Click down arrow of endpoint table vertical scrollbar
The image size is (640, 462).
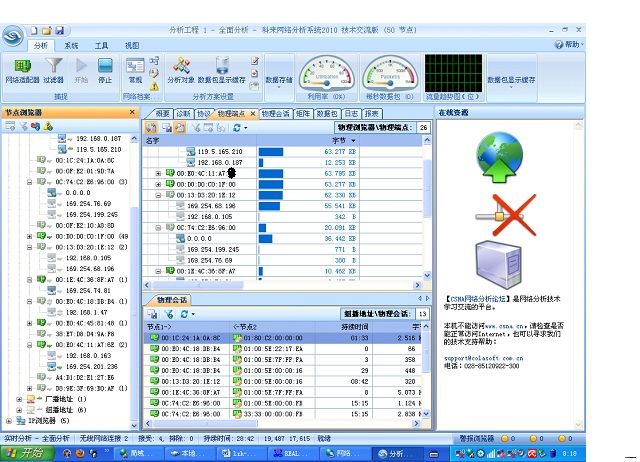(427, 275)
